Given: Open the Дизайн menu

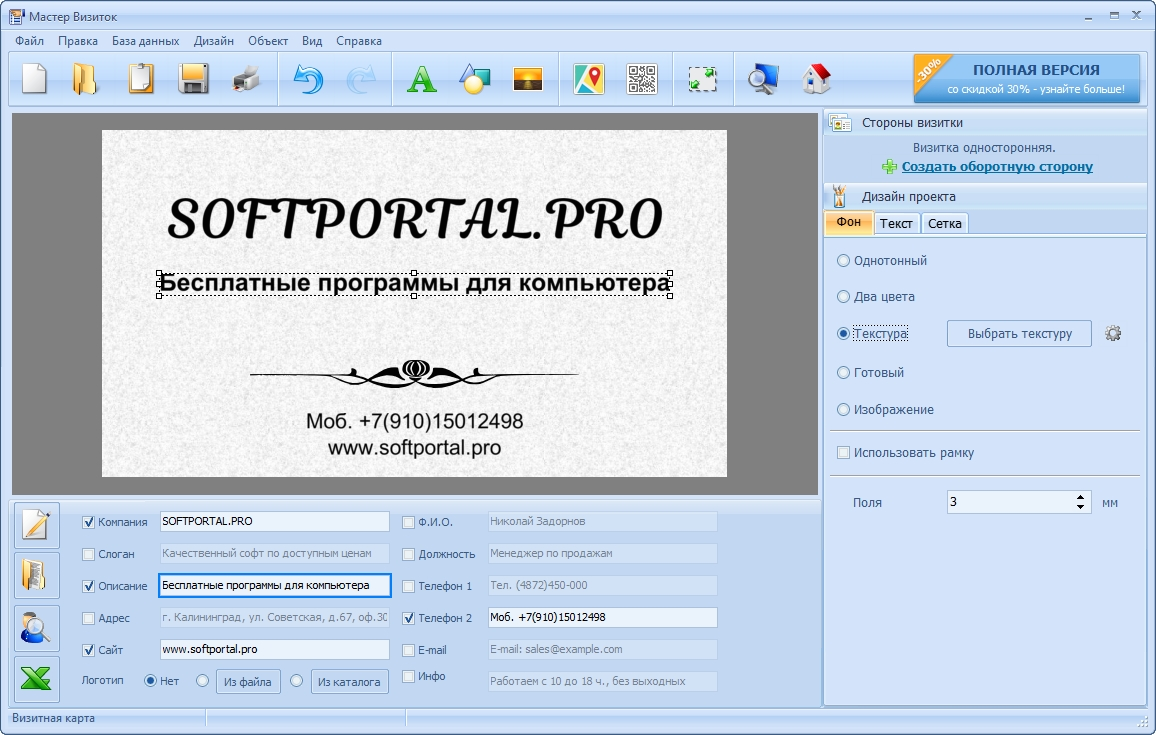Looking at the screenshot, I should coord(214,41).
